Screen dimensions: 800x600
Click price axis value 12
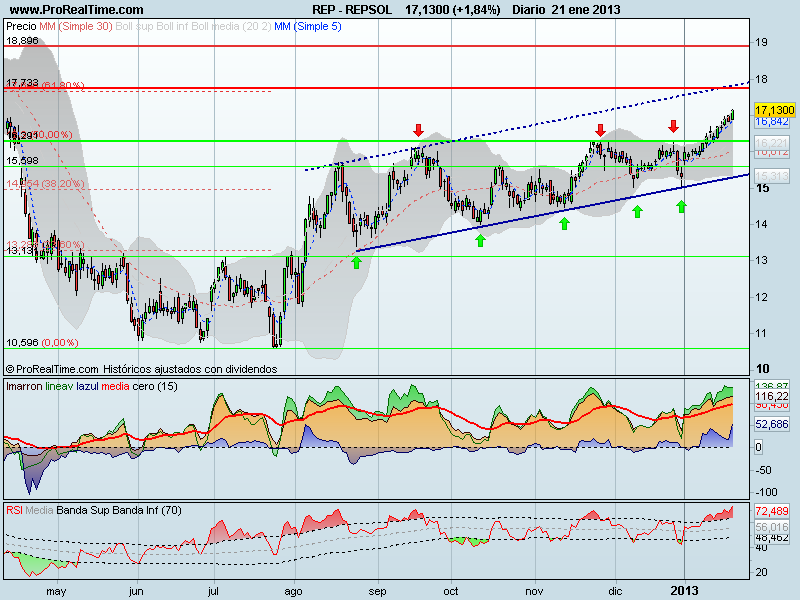(x=761, y=297)
